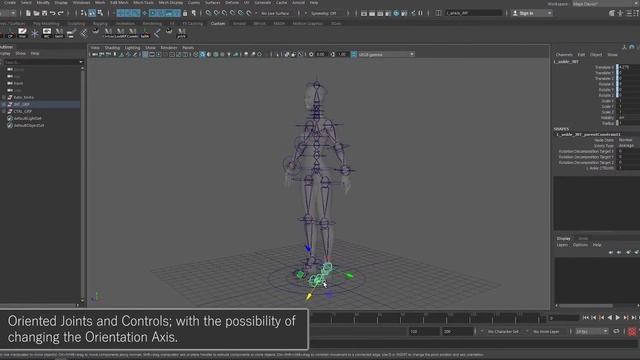Click the New Scene icon
640x360 pixels.
point(28,13)
